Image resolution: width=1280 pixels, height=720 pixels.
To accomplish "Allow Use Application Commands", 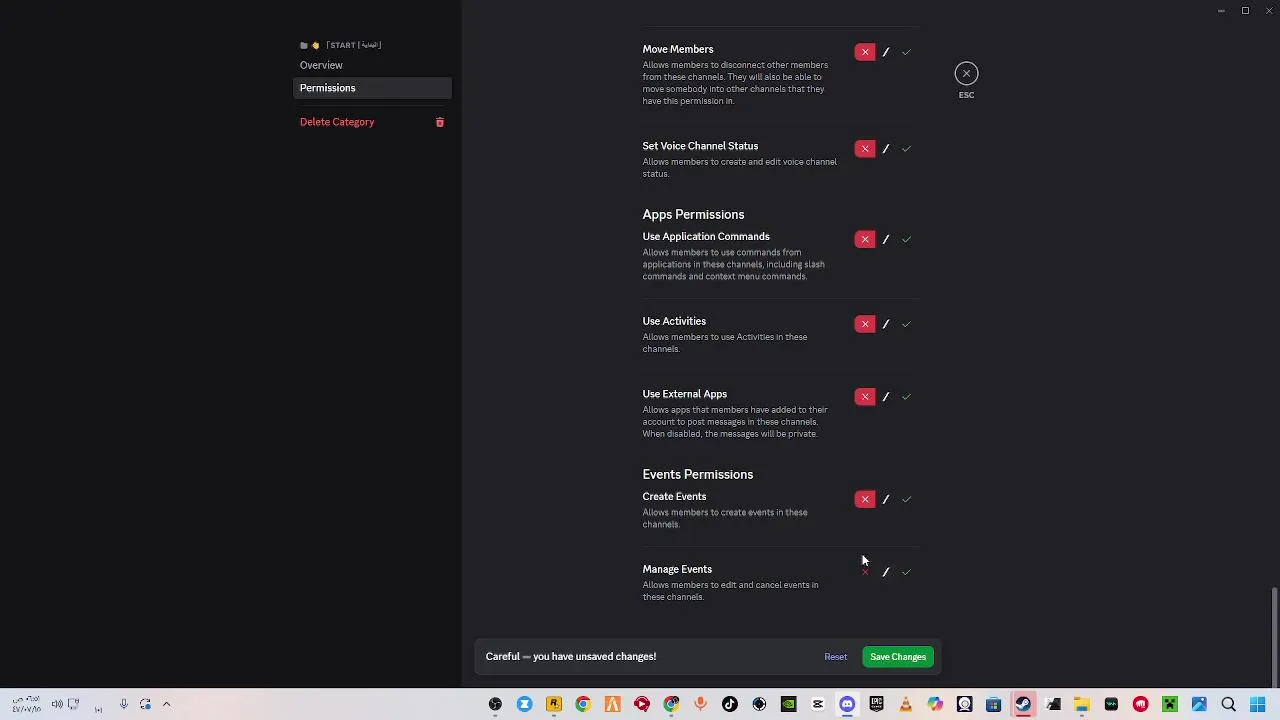I will (906, 240).
